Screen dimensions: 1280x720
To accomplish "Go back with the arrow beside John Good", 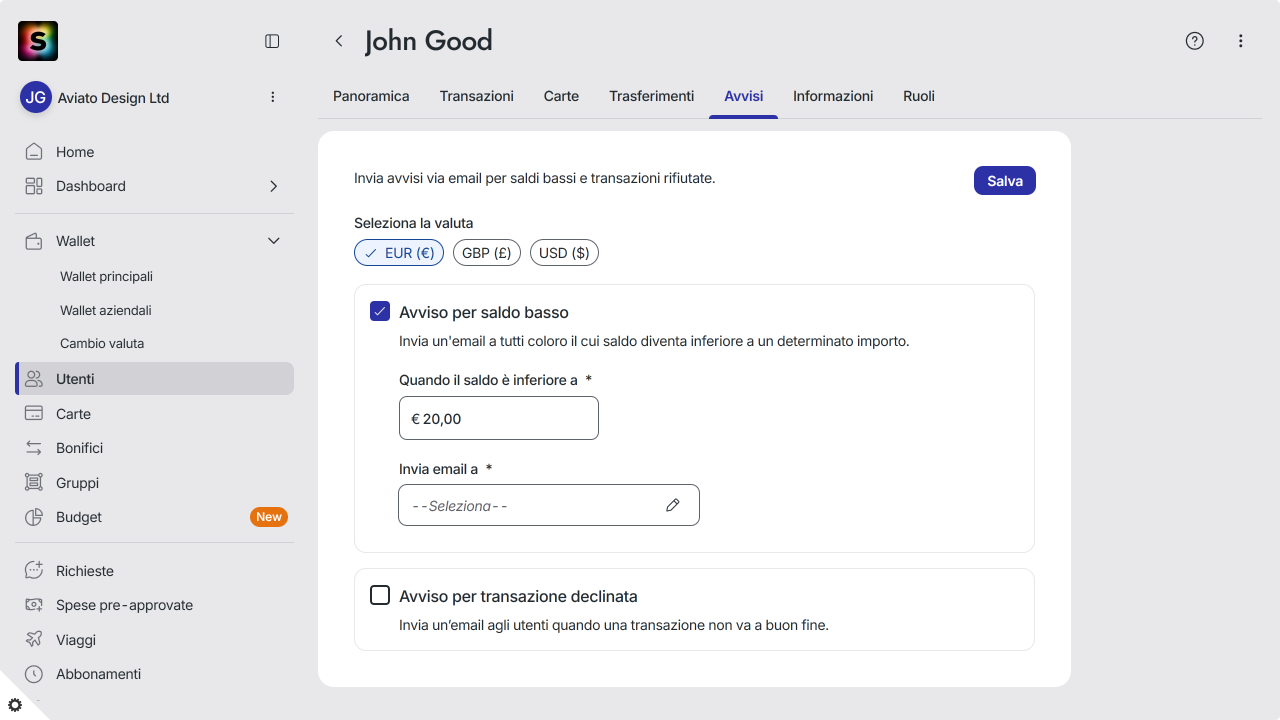I will [339, 41].
